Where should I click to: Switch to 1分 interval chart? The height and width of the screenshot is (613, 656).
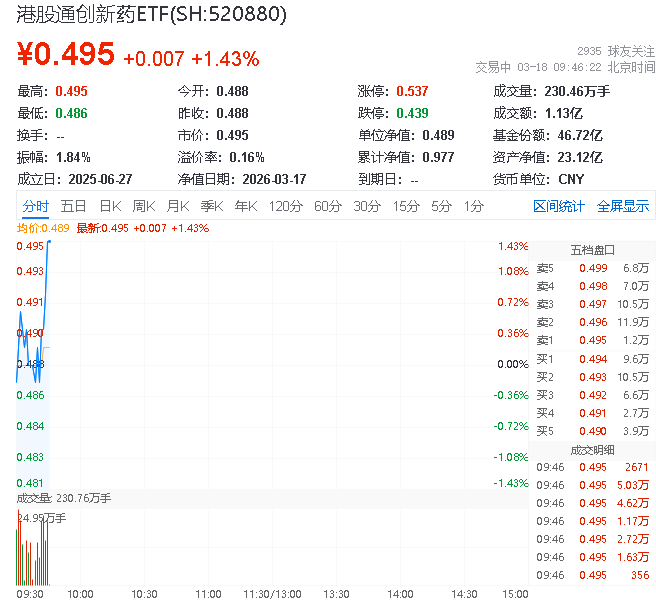[473, 206]
